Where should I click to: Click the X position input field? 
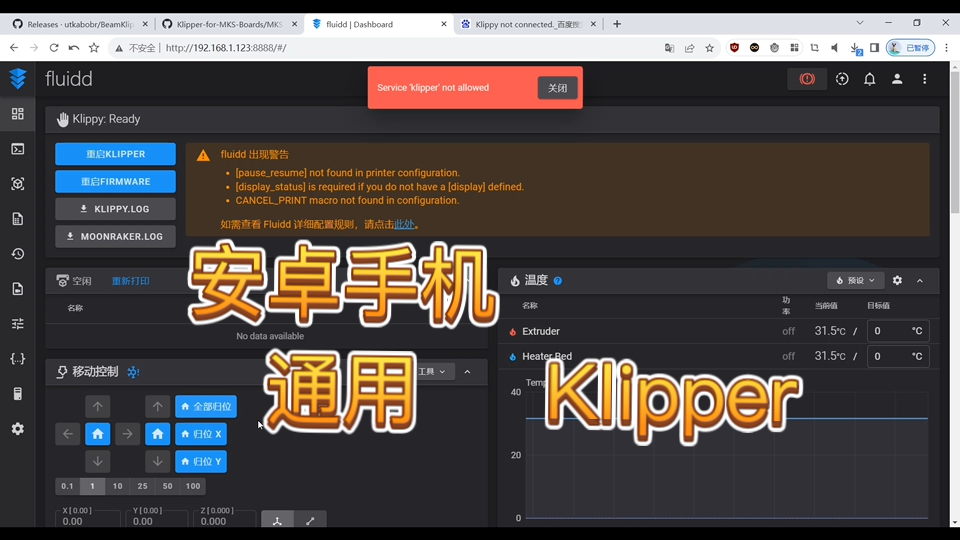coord(88,521)
